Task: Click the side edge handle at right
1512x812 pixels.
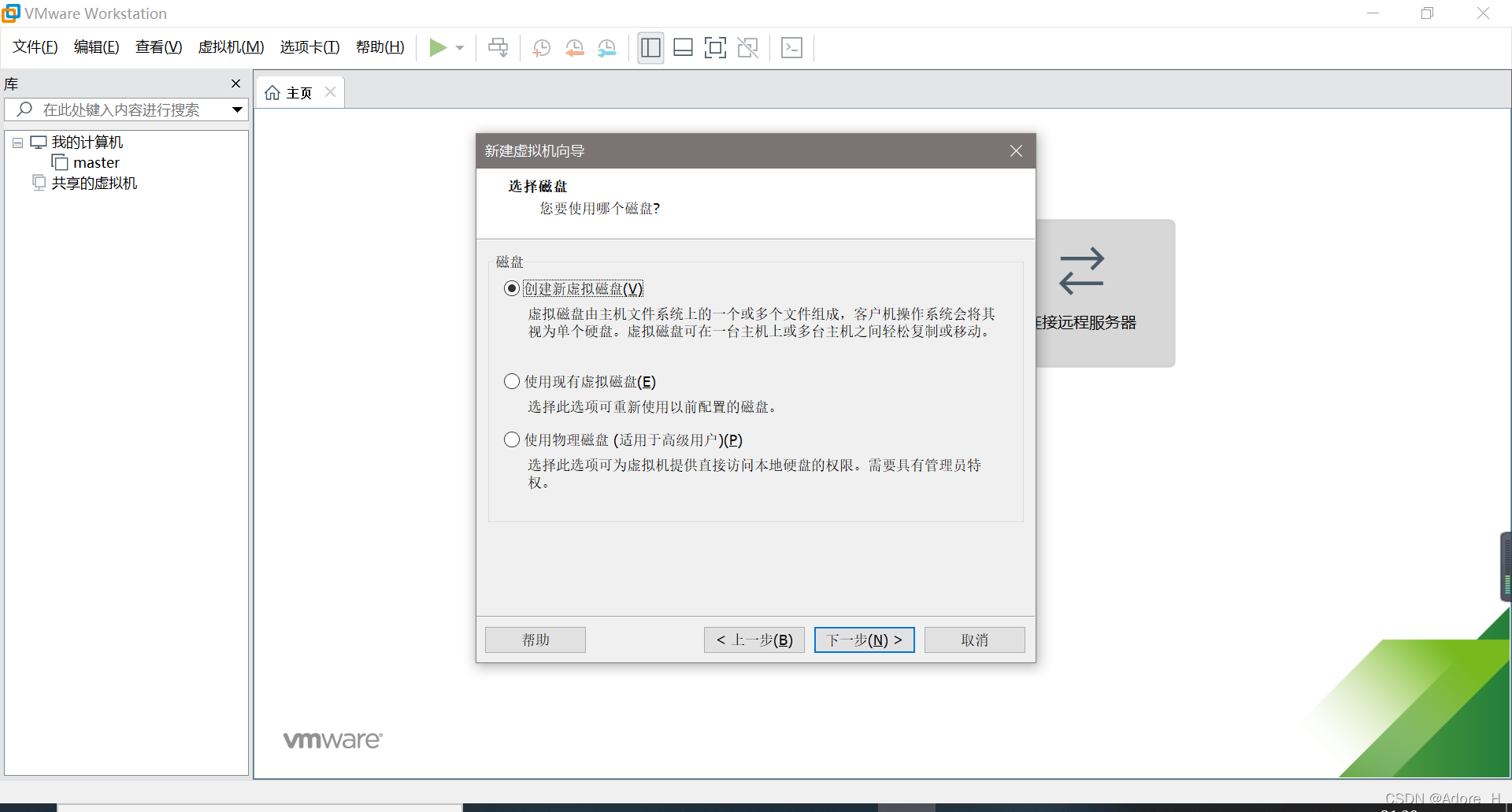Action: click(x=1506, y=567)
